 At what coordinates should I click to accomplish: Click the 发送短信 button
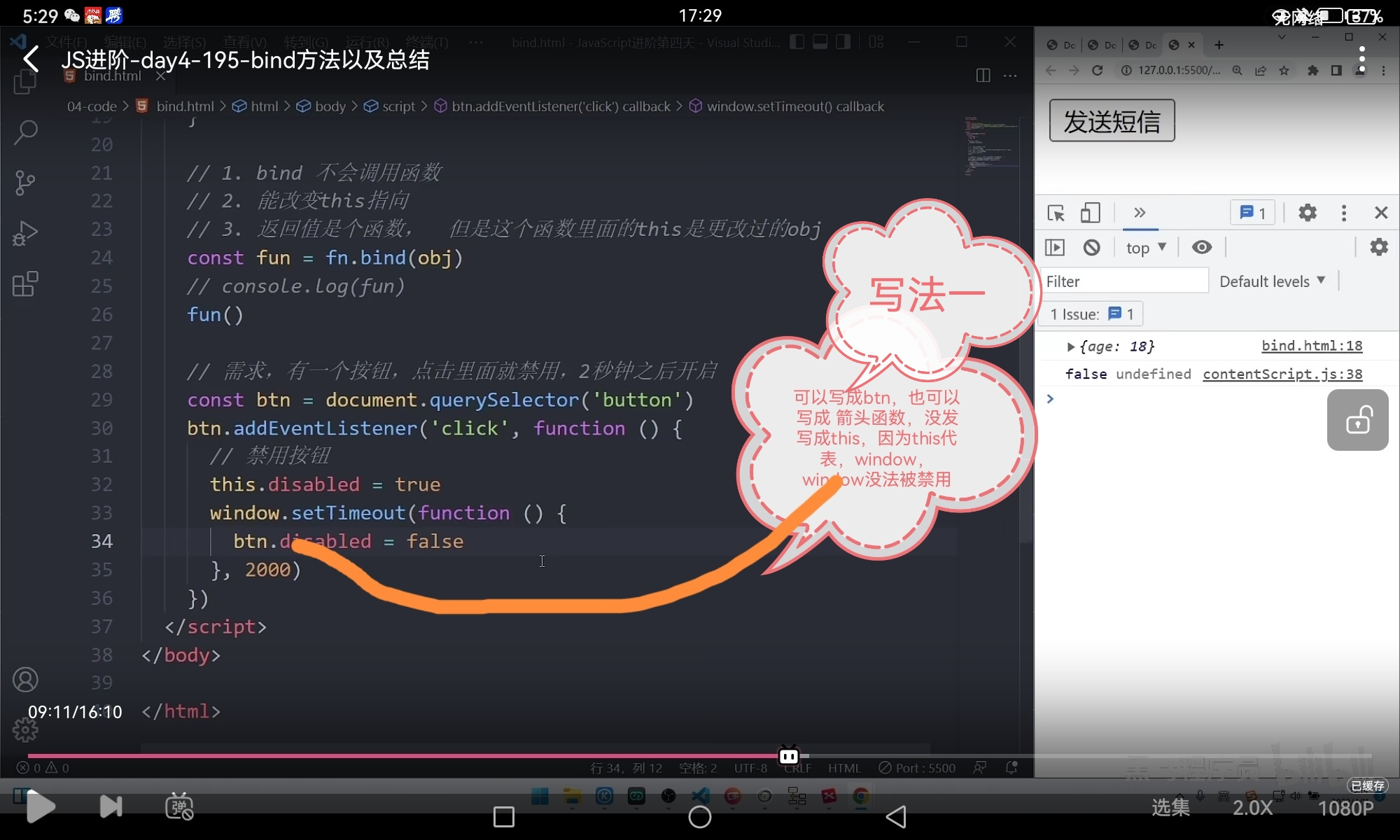tap(1112, 121)
